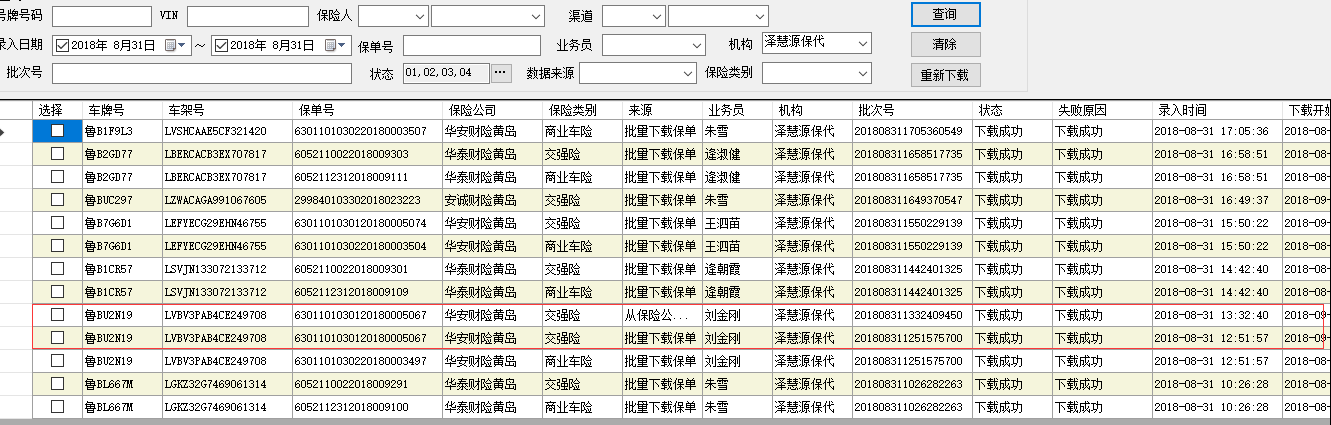Open end date picker dropdown arrow
The width and height of the screenshot is (1331, 425).
click(x=343, y=45)
